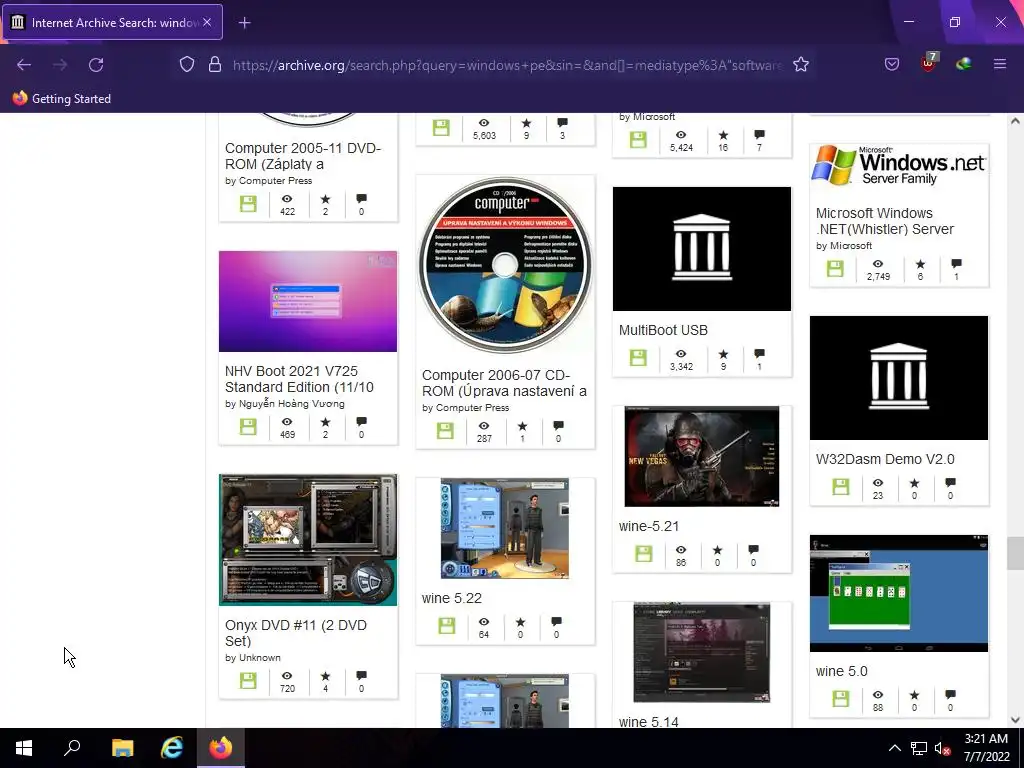Click the site lock padlock icon

(215, 64)
